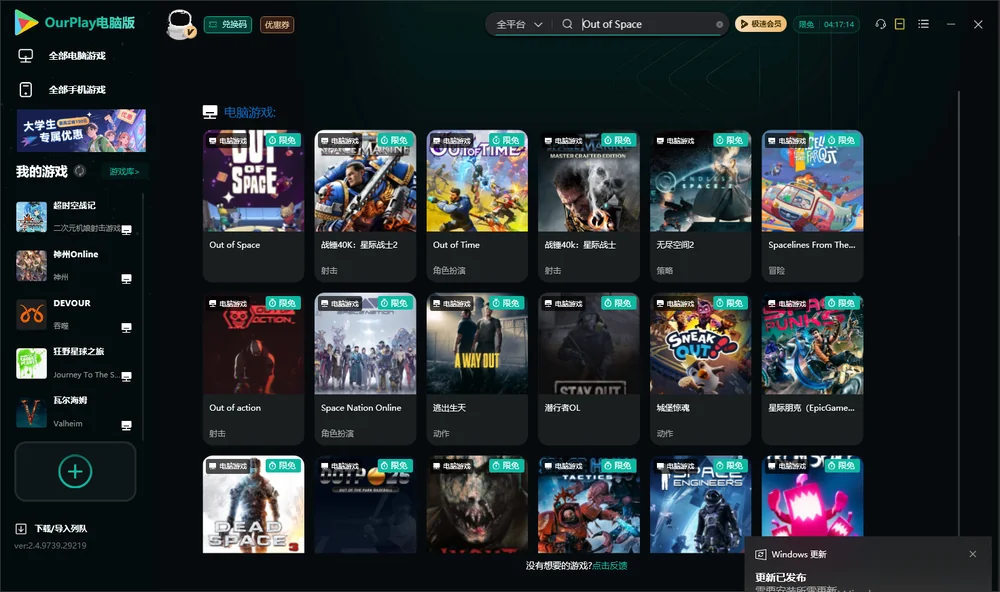The image size is (1000, 592).
Task: Open the list menu icon
Action: coord(923,24)
